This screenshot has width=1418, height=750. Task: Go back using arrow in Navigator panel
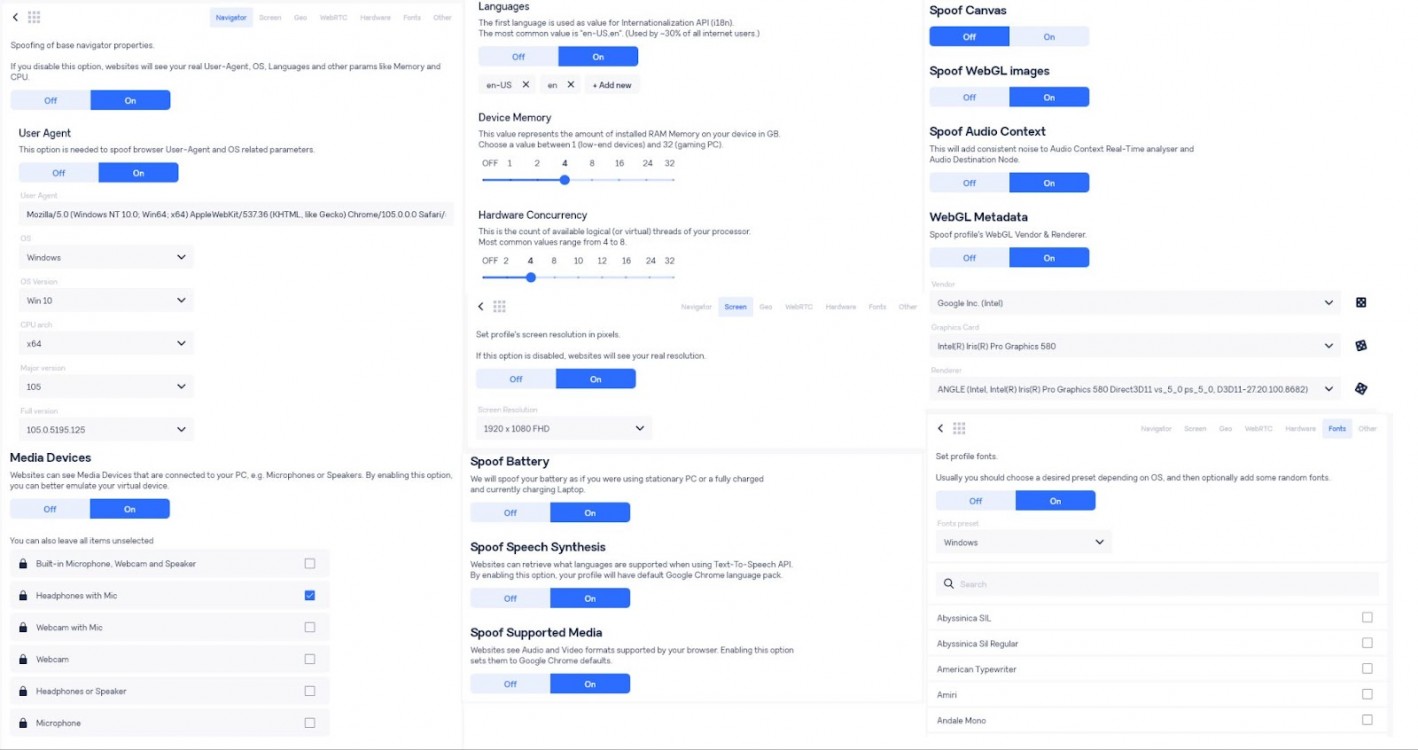pyautogui.click(x=14, y=17)
